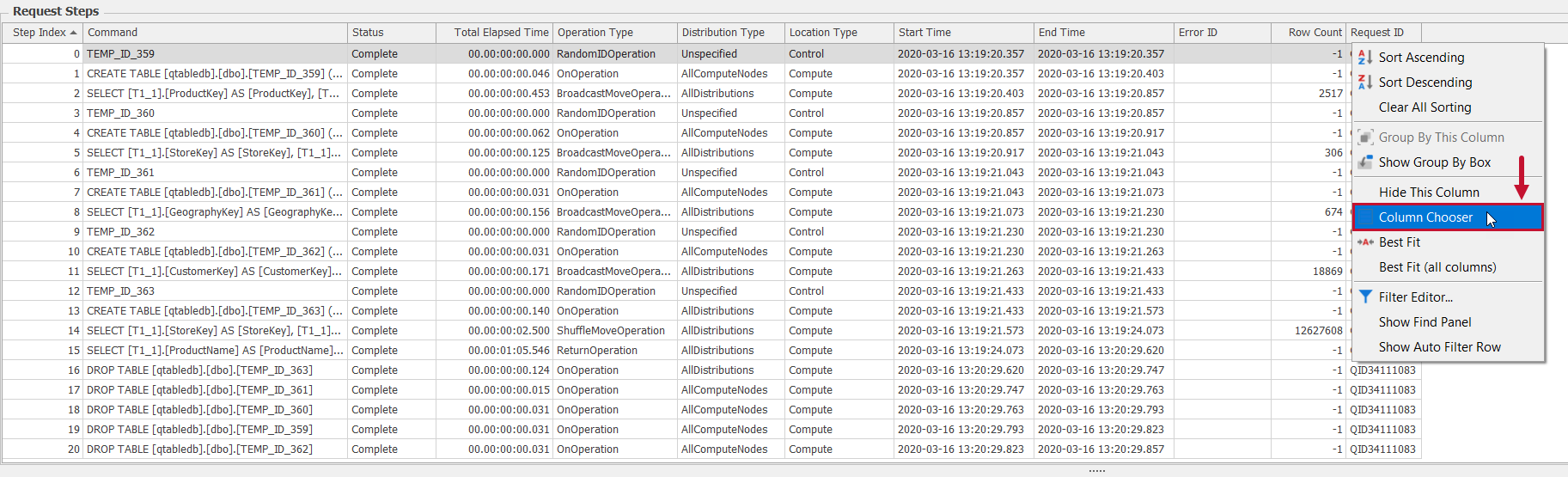Open the Column Chooser
This screenshot has width=1568, height=477.
pyautogui.click(x=1449, y=217)
